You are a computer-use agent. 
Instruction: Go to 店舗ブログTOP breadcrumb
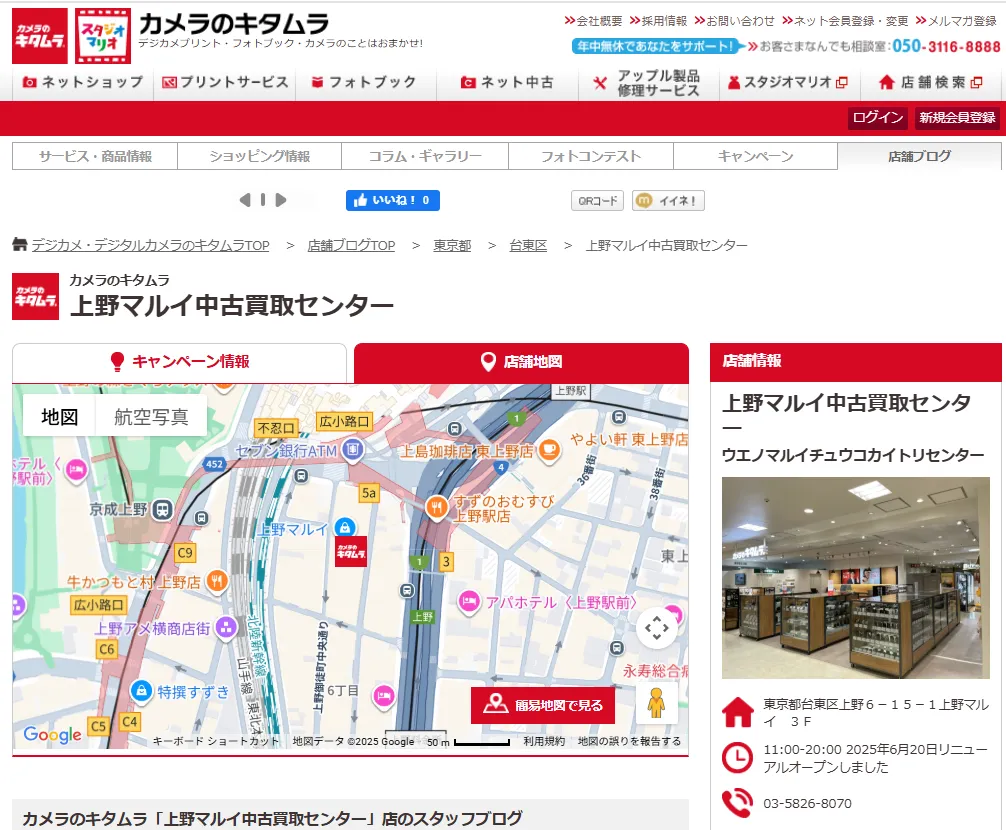point(352,245)
